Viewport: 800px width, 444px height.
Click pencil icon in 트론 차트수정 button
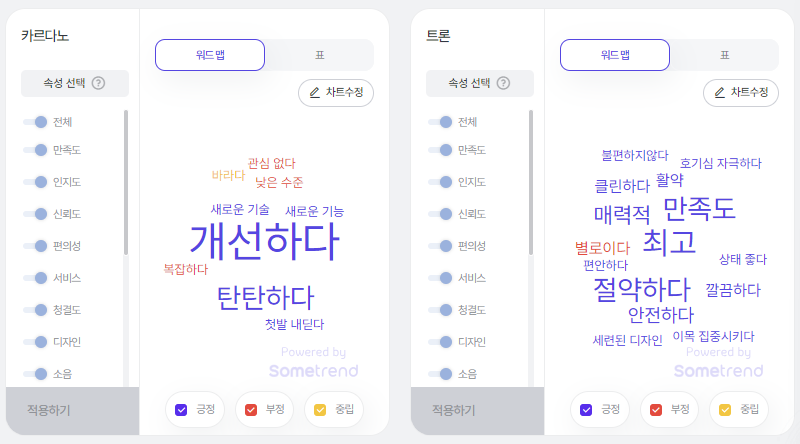pyautogui.click(x=720, y=92)
